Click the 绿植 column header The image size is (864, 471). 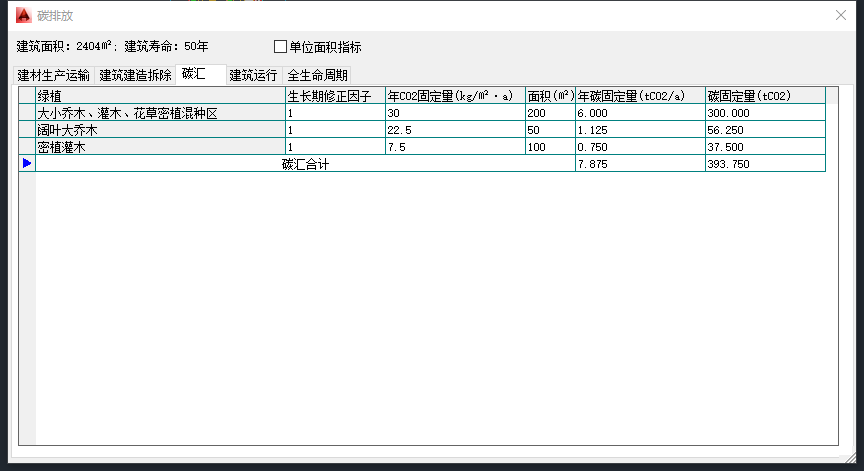pyautogui.click(x=160, y=96)
